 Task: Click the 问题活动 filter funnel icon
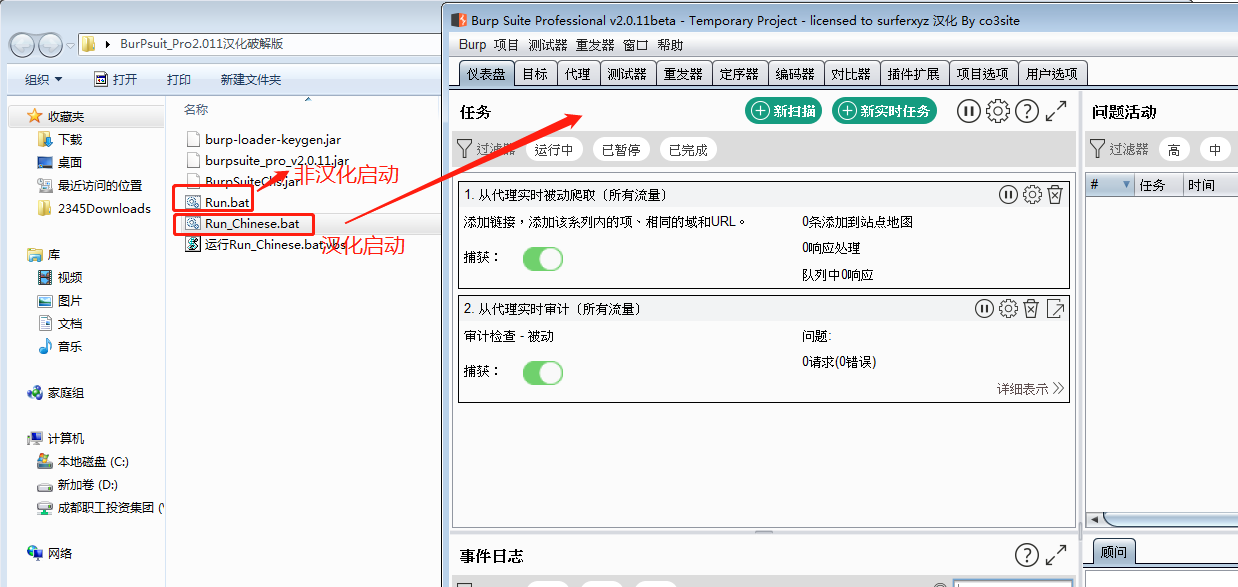tap(1097, 149)
